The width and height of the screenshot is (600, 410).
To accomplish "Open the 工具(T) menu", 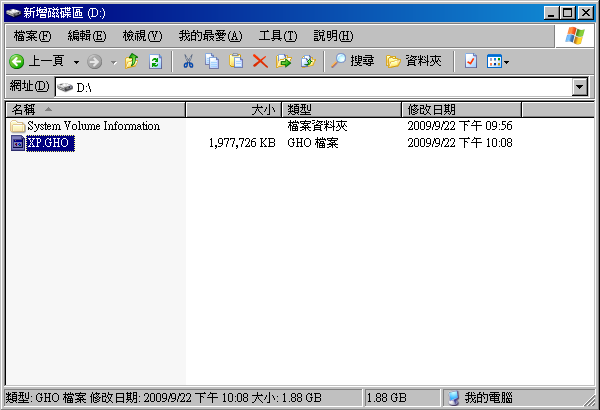I will (x=278, y=36).
